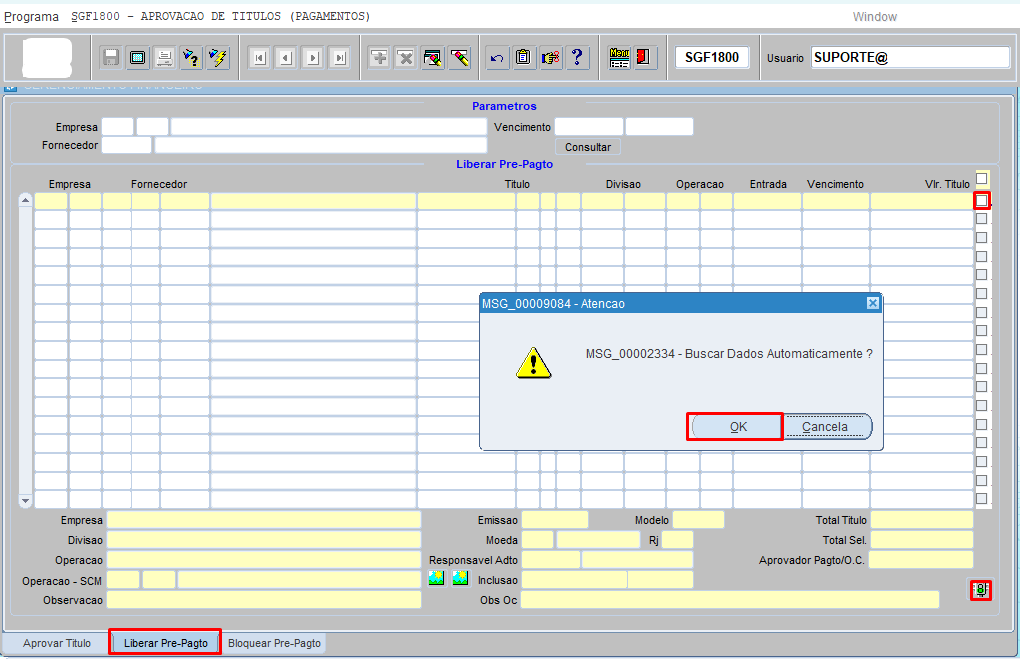Click the red exit door icon
Image resolution: width=1020 pixels, height=659 pixels.
[644, 58]
